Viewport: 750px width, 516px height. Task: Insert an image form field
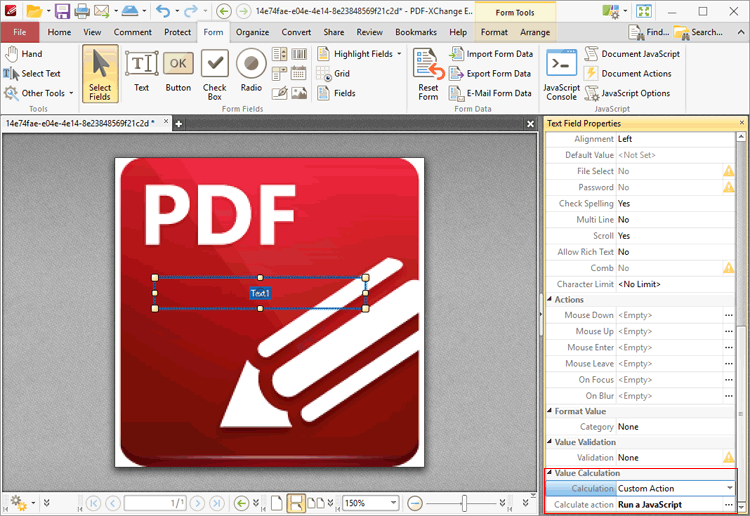299,93
